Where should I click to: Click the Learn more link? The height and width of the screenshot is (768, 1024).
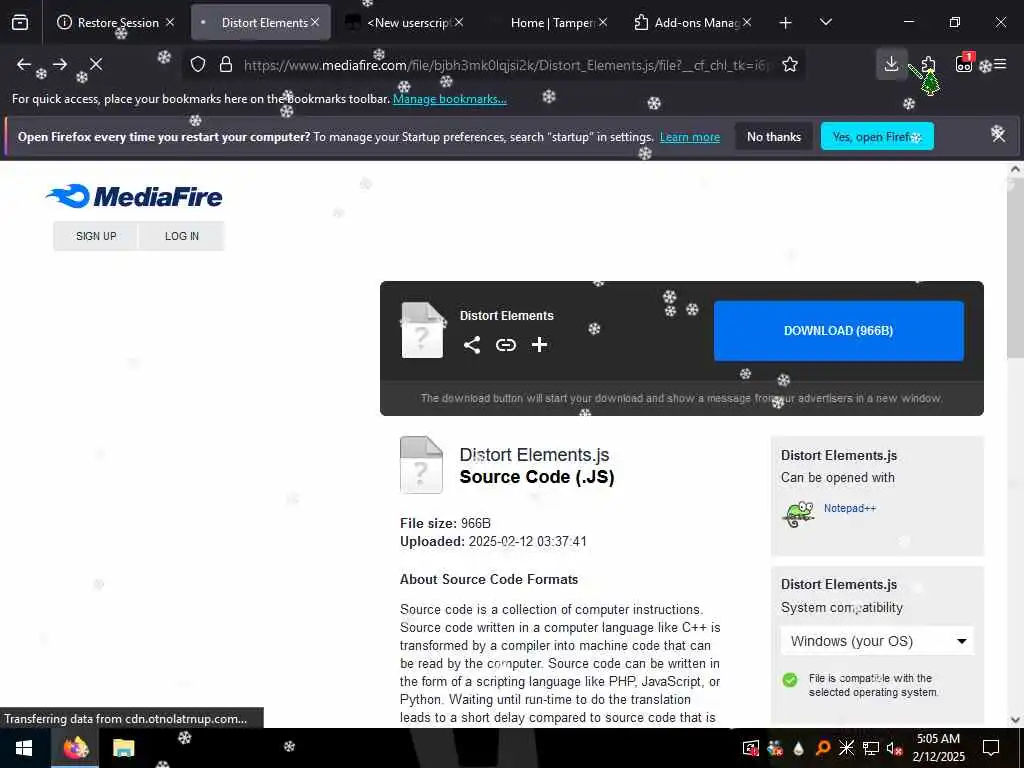[690, 137]
